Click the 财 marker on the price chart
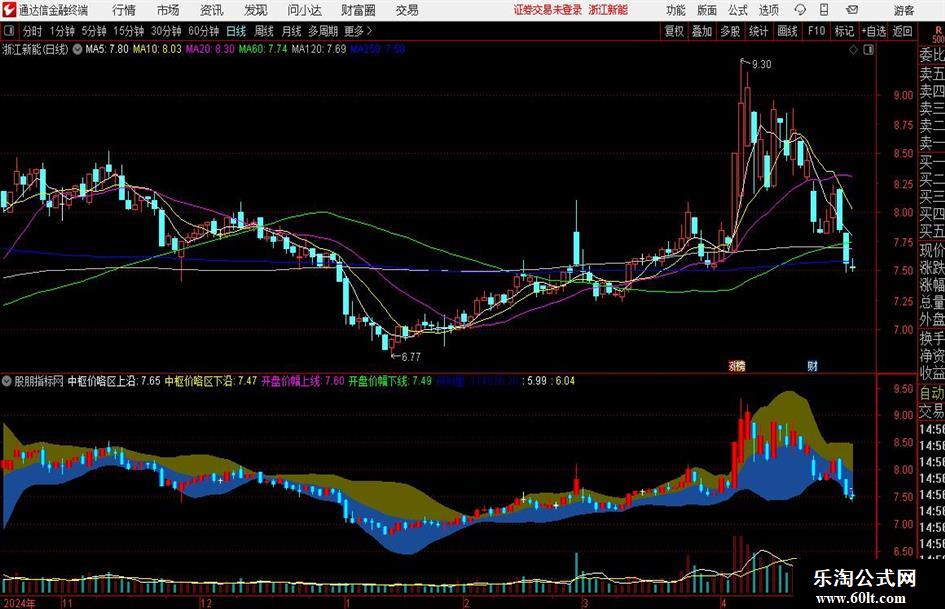 (812, 365)
